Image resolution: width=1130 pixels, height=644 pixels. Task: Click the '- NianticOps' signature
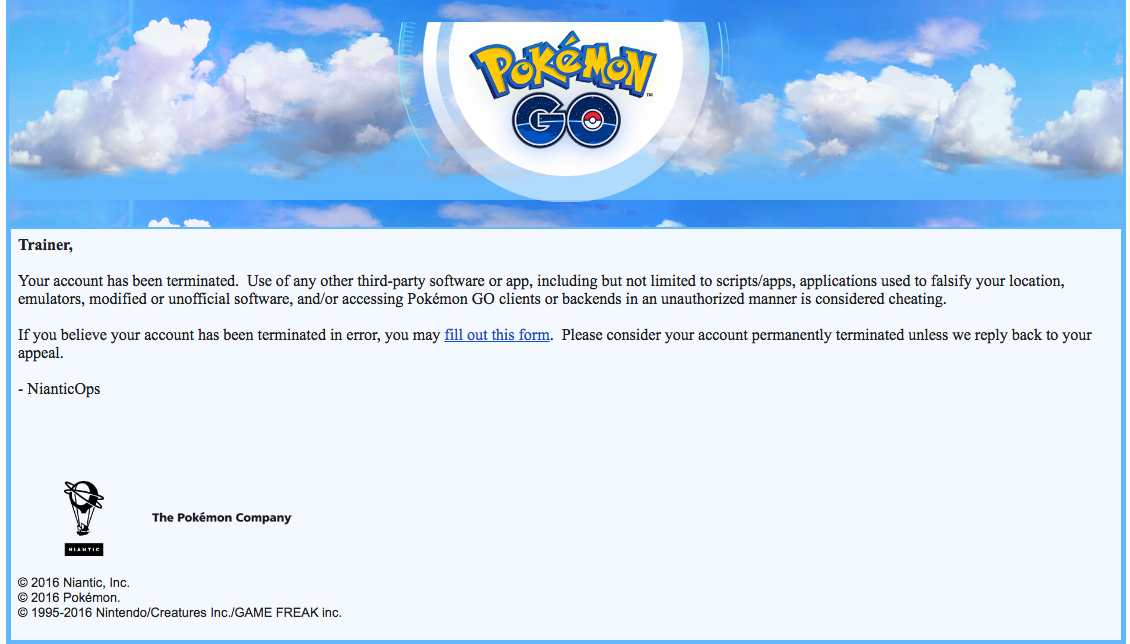(x=59, y=389)
